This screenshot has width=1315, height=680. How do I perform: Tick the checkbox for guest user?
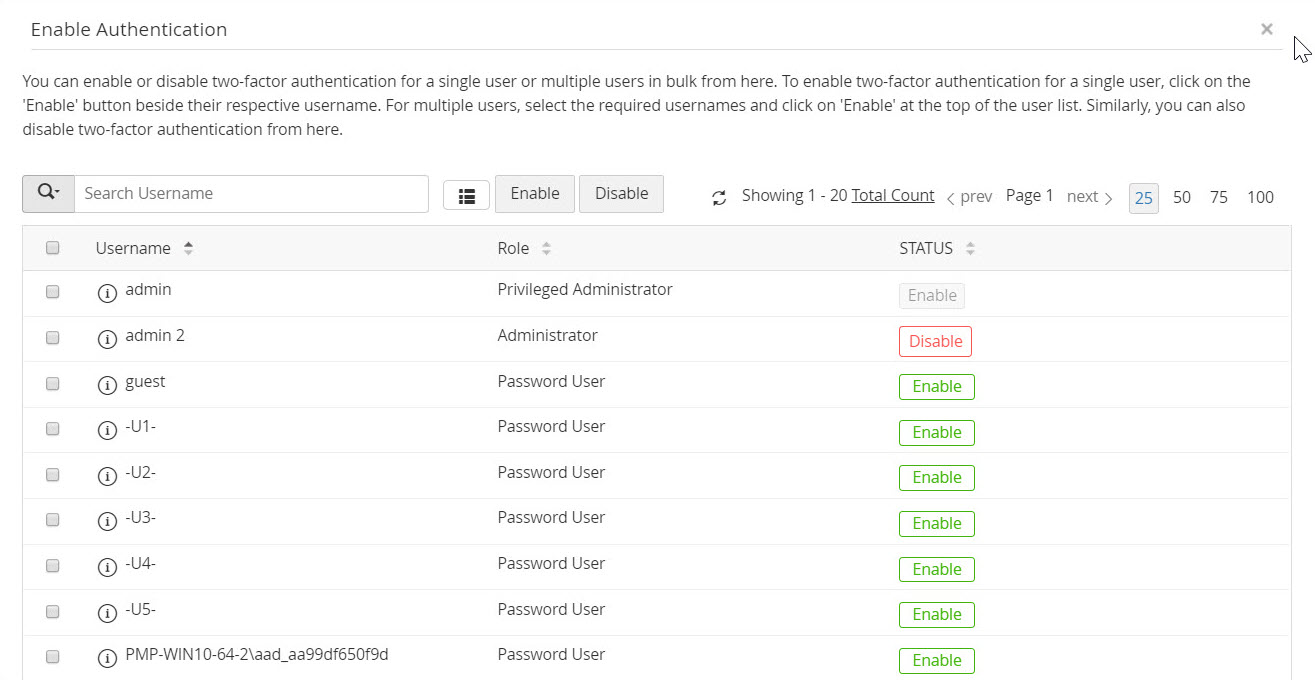tap(53, 383)
